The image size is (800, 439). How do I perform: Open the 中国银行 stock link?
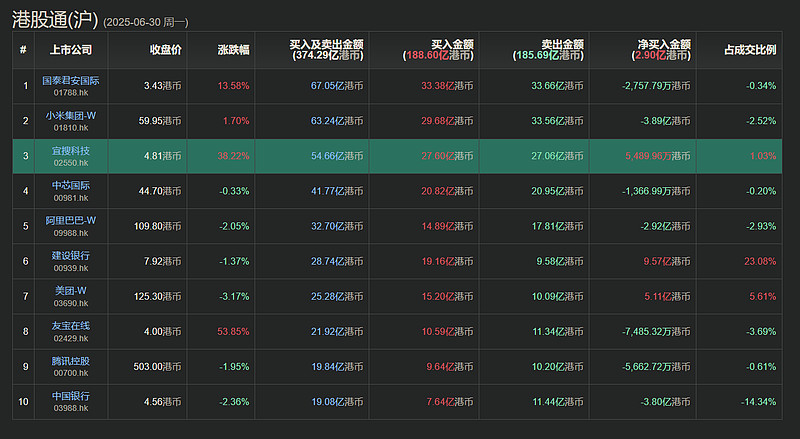(70, 396)
